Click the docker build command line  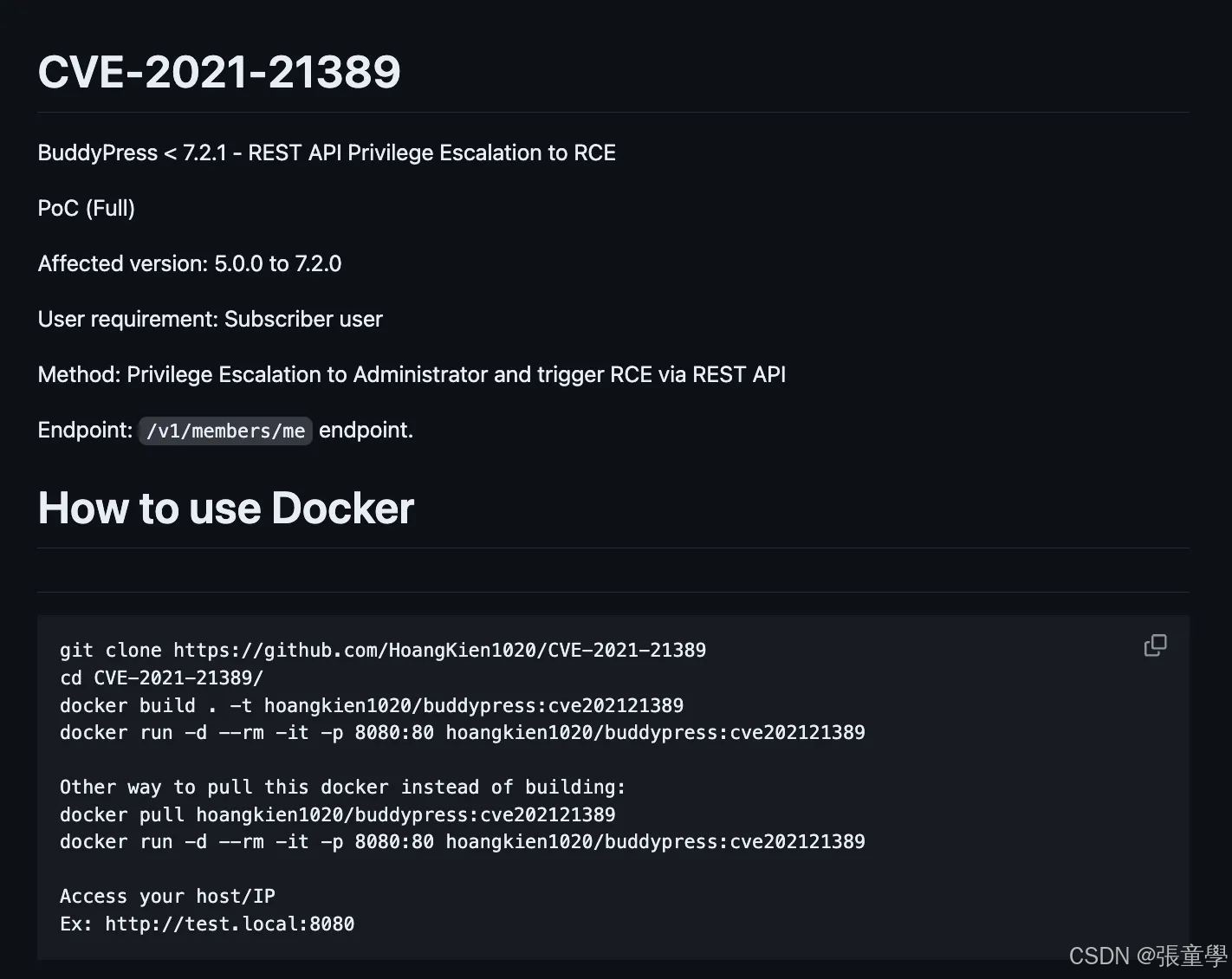[372, 705]
